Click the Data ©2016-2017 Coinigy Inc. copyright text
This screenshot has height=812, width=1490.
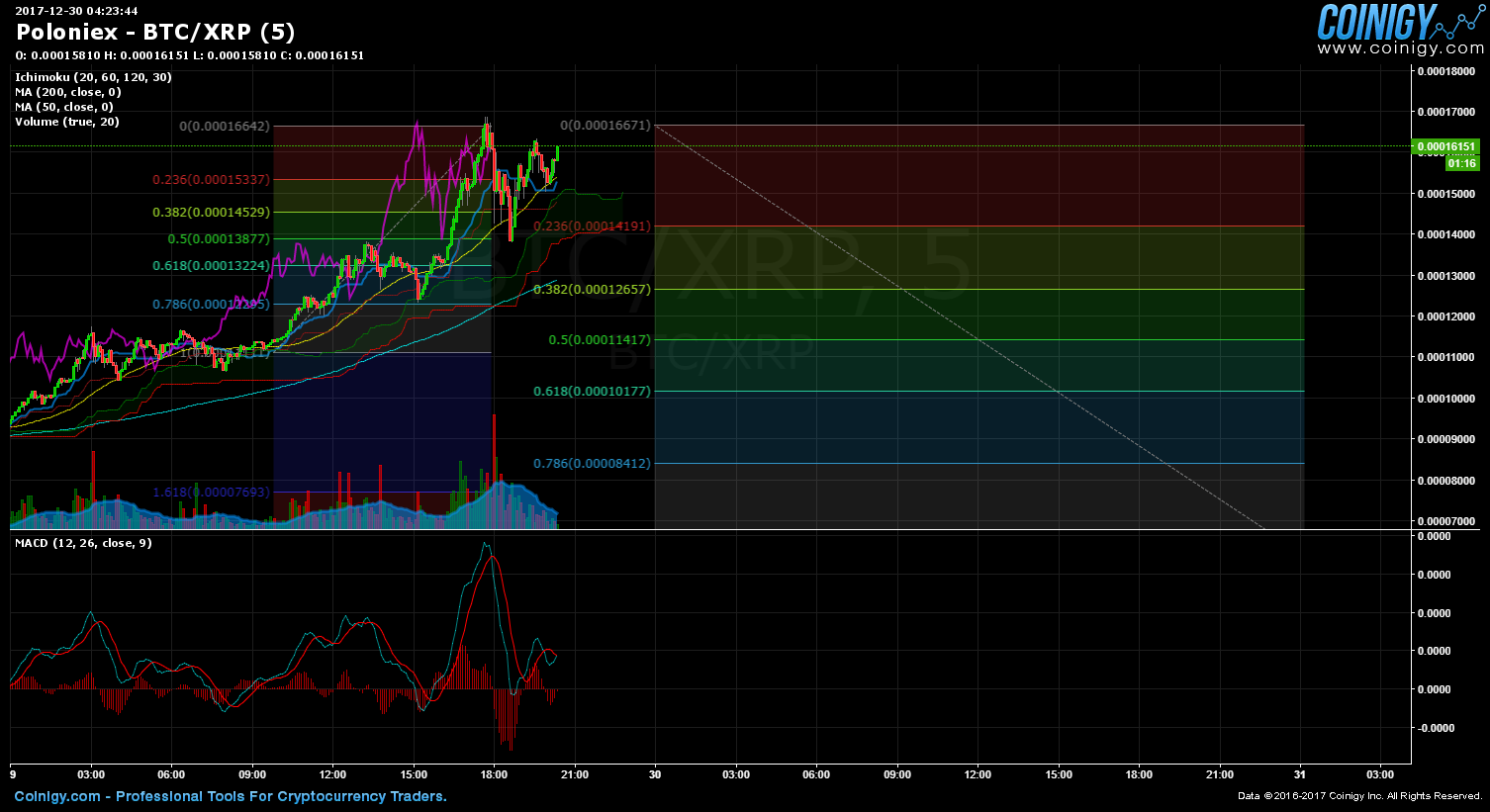(x=1359, y=796)
